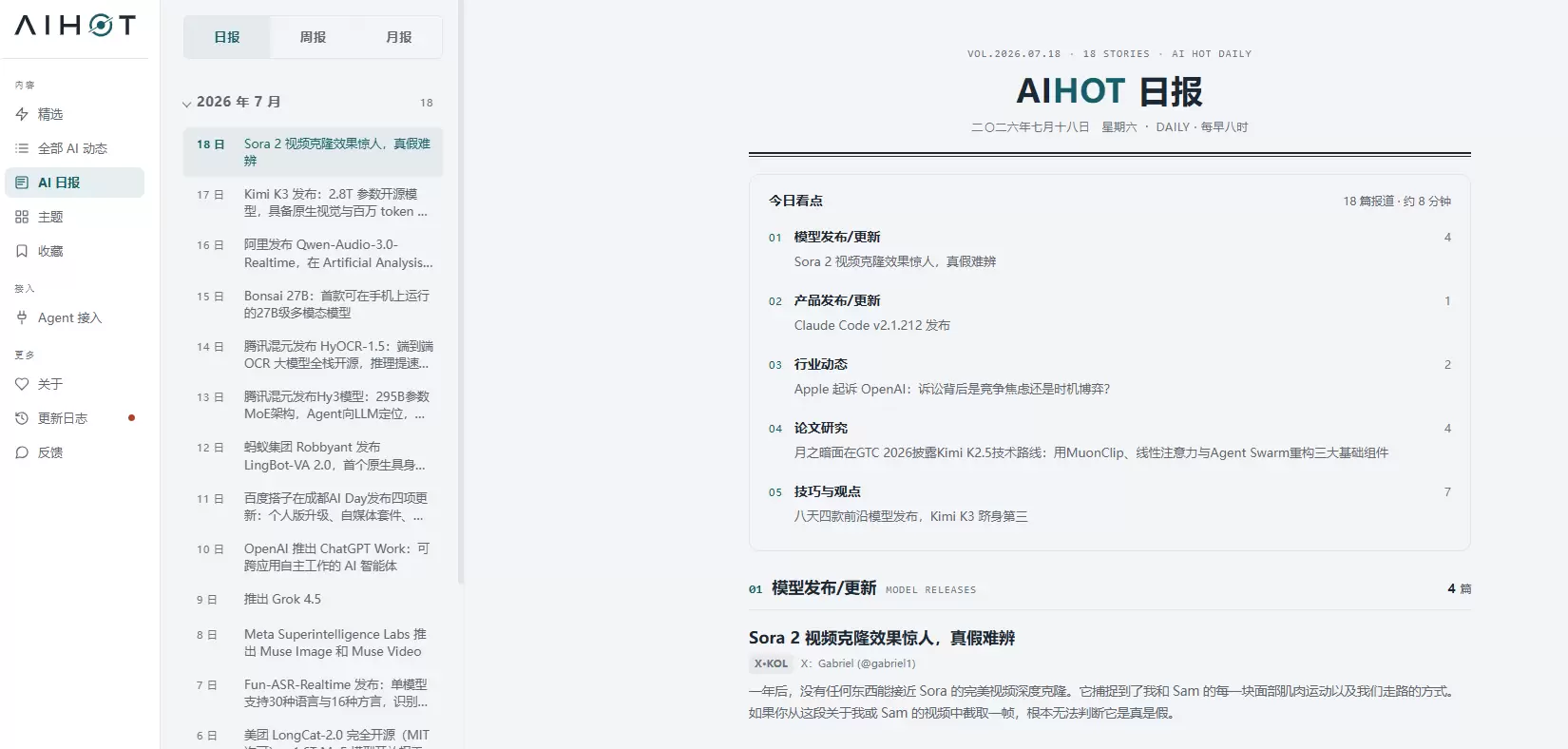Click Apple 起诉 OpenAI summary line
Image resolution: width=1568 pixels, height=749 pixels.
(x=952, y=389)
